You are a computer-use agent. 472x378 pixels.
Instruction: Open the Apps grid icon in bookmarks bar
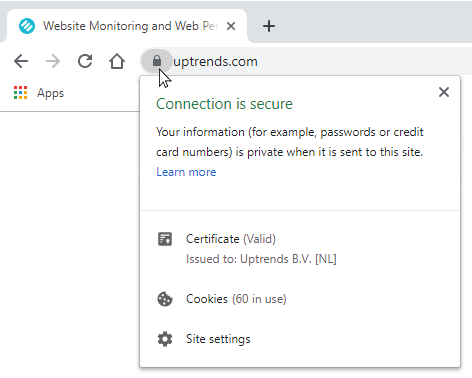tap(20, 93)
